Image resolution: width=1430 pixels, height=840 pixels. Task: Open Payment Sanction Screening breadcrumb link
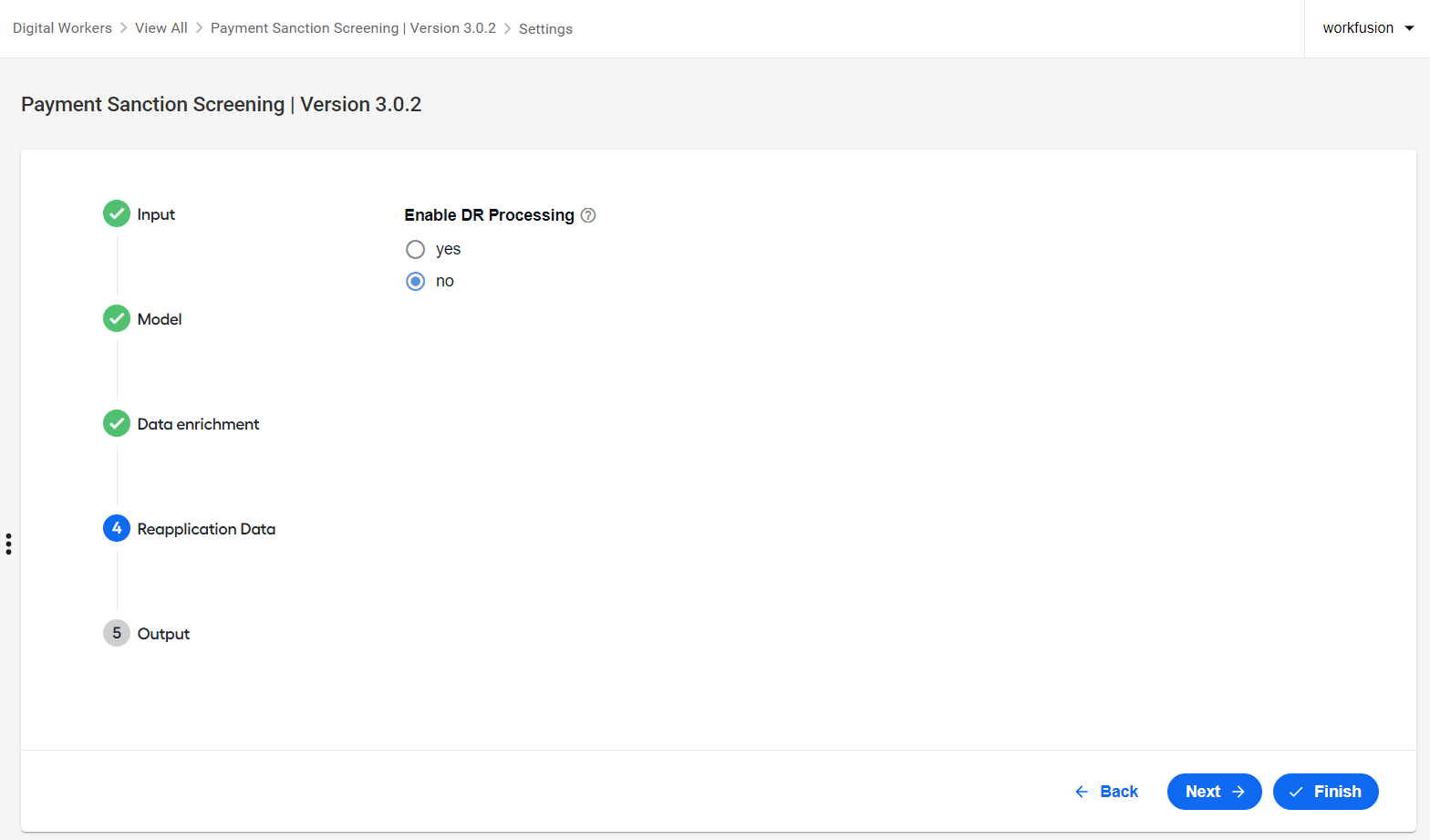coord(353,28)
